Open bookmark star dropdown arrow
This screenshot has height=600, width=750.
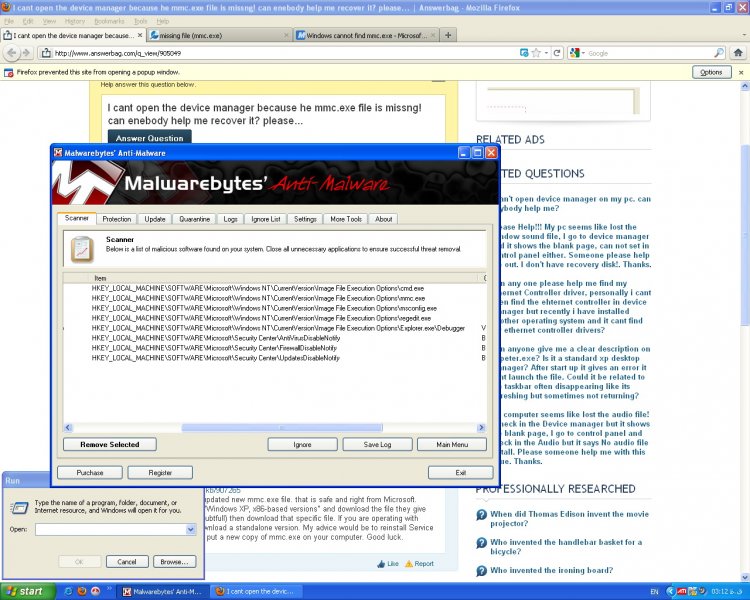coord(546,53)
